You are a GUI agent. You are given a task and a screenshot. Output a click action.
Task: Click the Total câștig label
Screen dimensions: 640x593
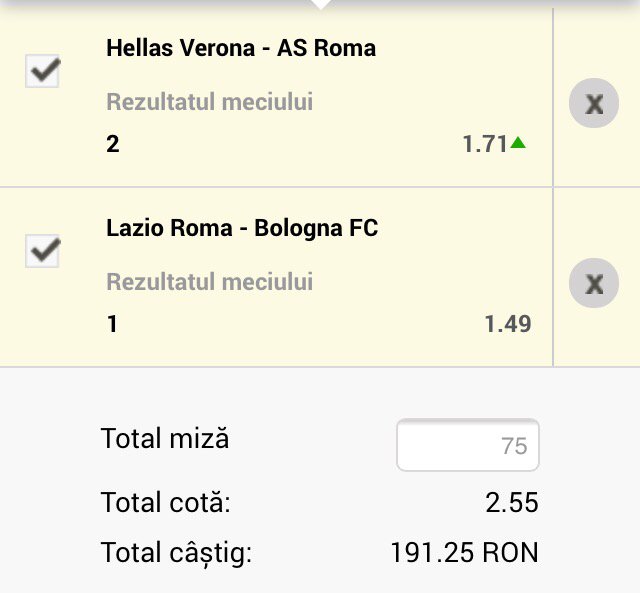(x=177, y=552)
